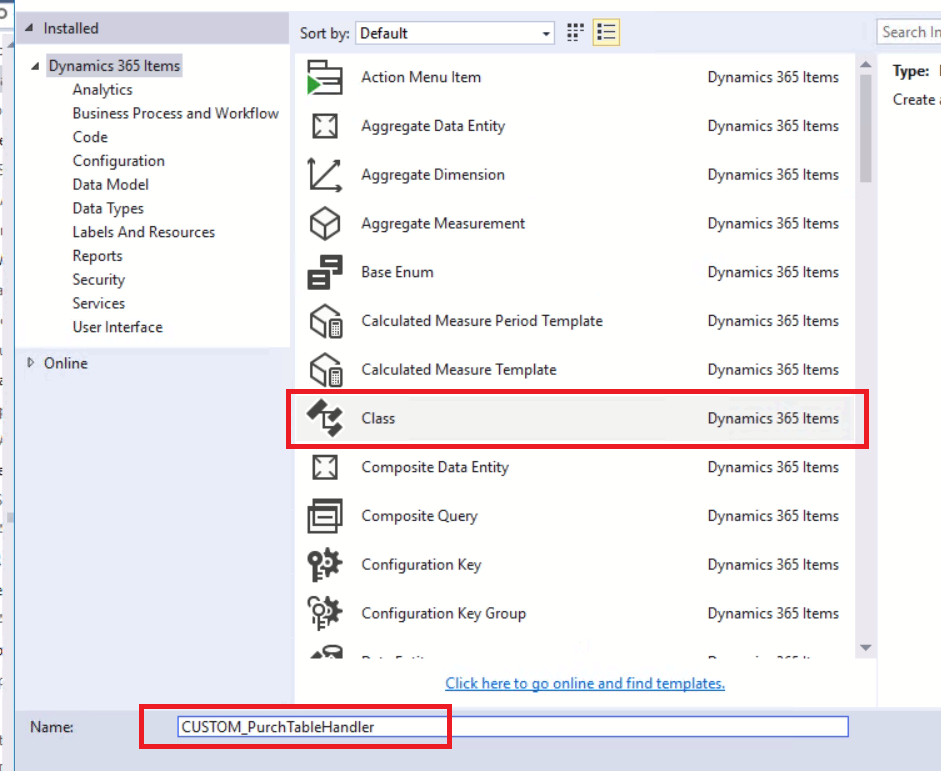Select the Composite Query icon
The image size is (941, 771).
tap(325, 515)
